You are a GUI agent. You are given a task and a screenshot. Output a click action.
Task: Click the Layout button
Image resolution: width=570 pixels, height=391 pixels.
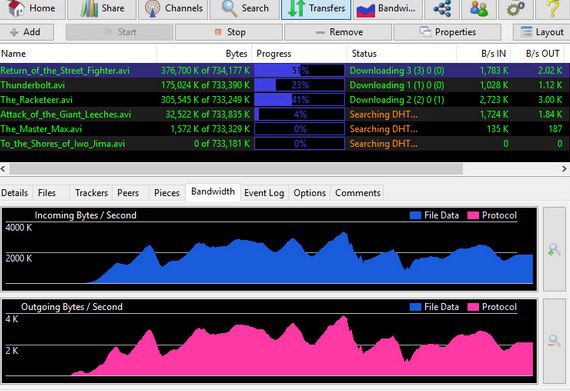pos(541,32)
